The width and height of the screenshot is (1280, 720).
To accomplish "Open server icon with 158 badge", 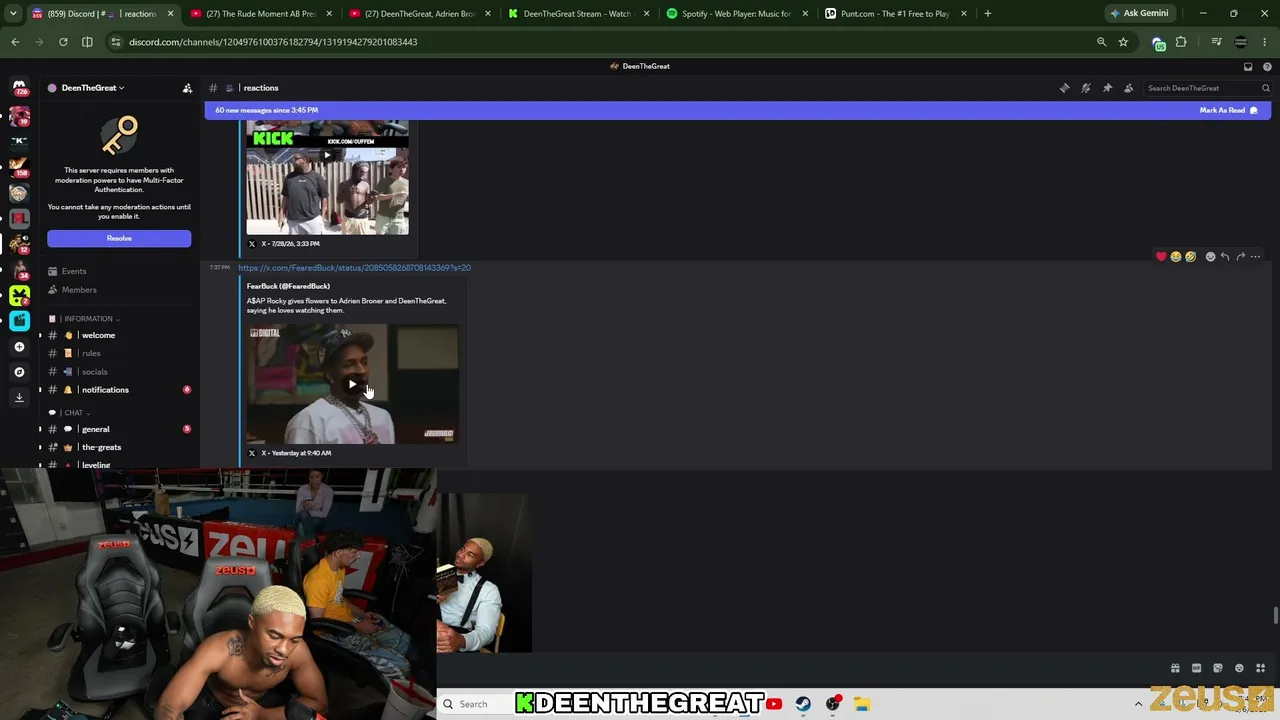I will tap(19, 166).
